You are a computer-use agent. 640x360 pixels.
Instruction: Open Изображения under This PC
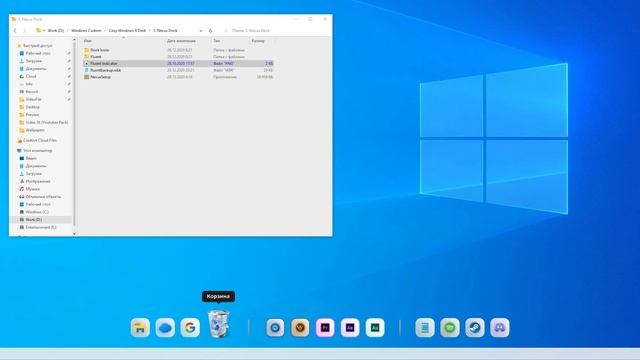tap(38, 181)
